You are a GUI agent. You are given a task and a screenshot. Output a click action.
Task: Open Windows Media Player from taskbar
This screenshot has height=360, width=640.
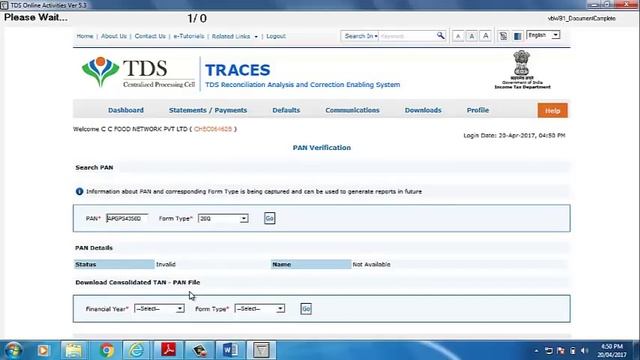[43, 350]
